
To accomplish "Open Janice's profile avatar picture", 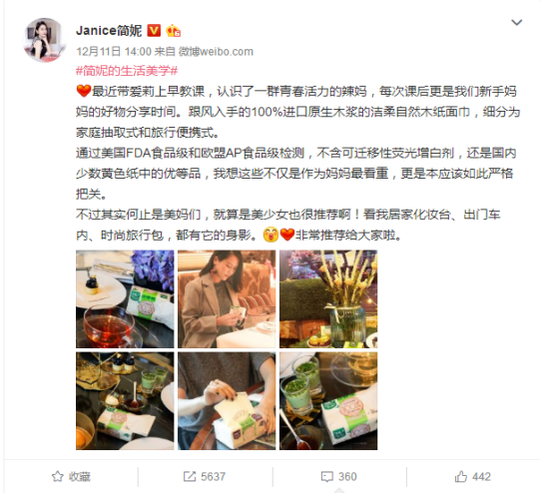I will (44, 40).
